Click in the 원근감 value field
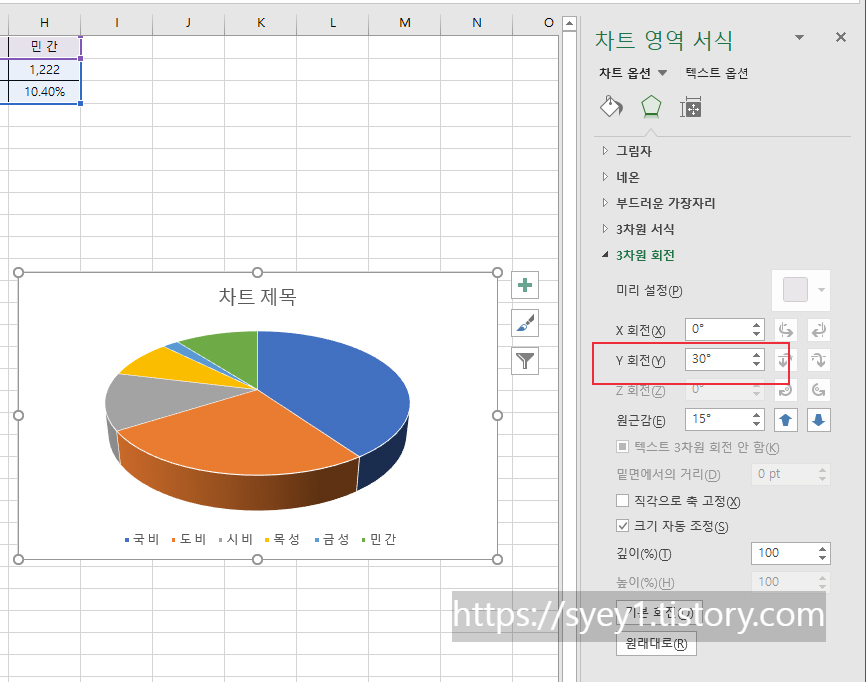Screen dimensions: 866x682 (717, 419)
